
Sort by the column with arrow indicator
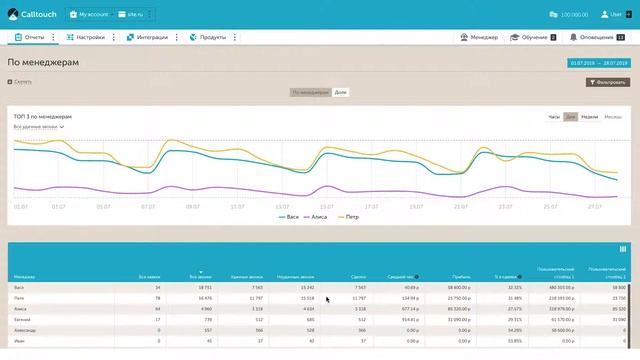click(x=200, y=276)
